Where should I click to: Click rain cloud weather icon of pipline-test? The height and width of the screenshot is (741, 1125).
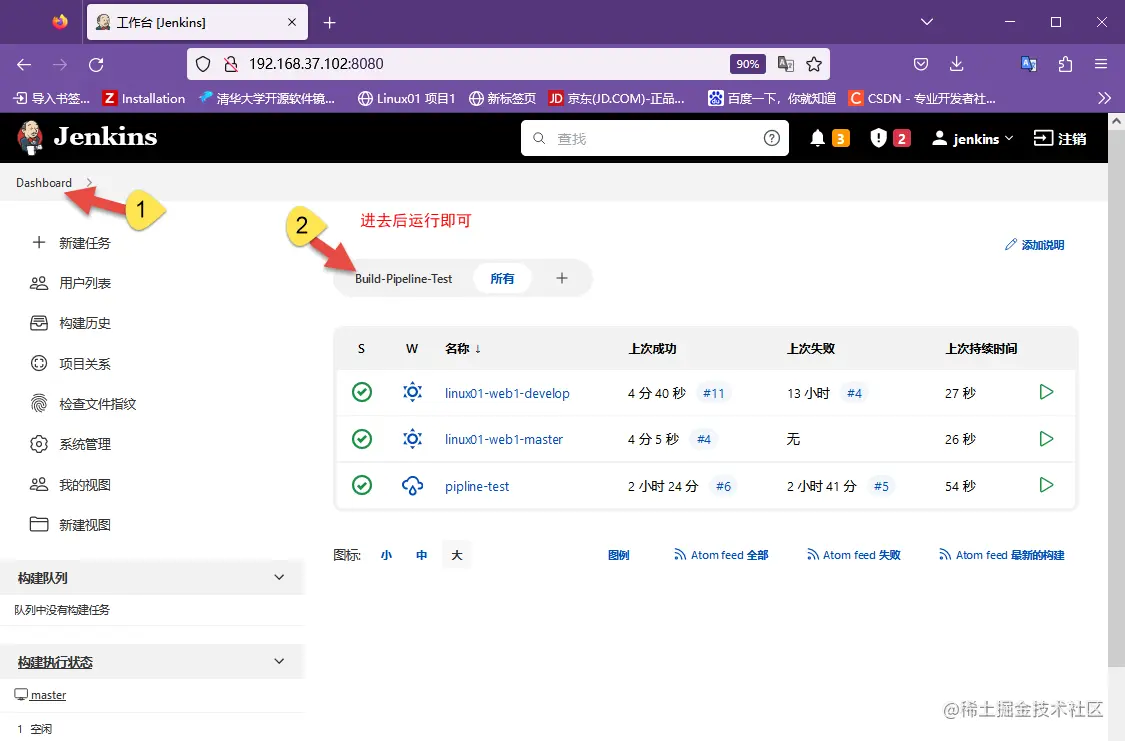click(412, 486)
